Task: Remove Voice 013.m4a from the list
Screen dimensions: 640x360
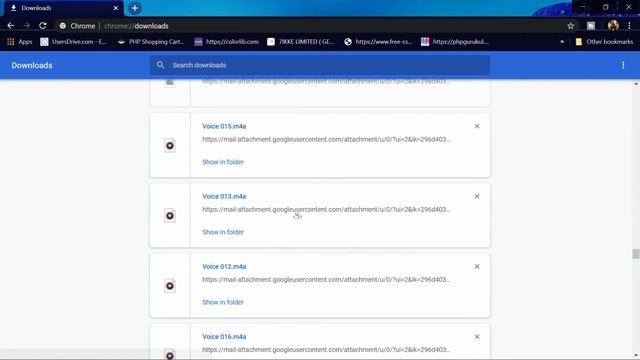Action: (x=477, y=196)
